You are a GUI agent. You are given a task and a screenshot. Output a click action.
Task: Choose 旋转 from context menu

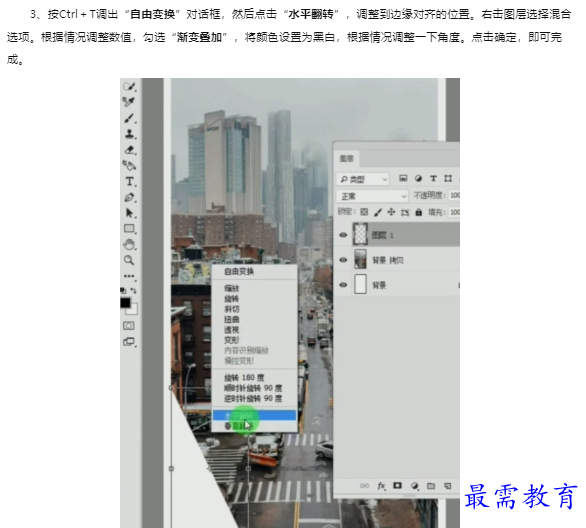(231, 299)
